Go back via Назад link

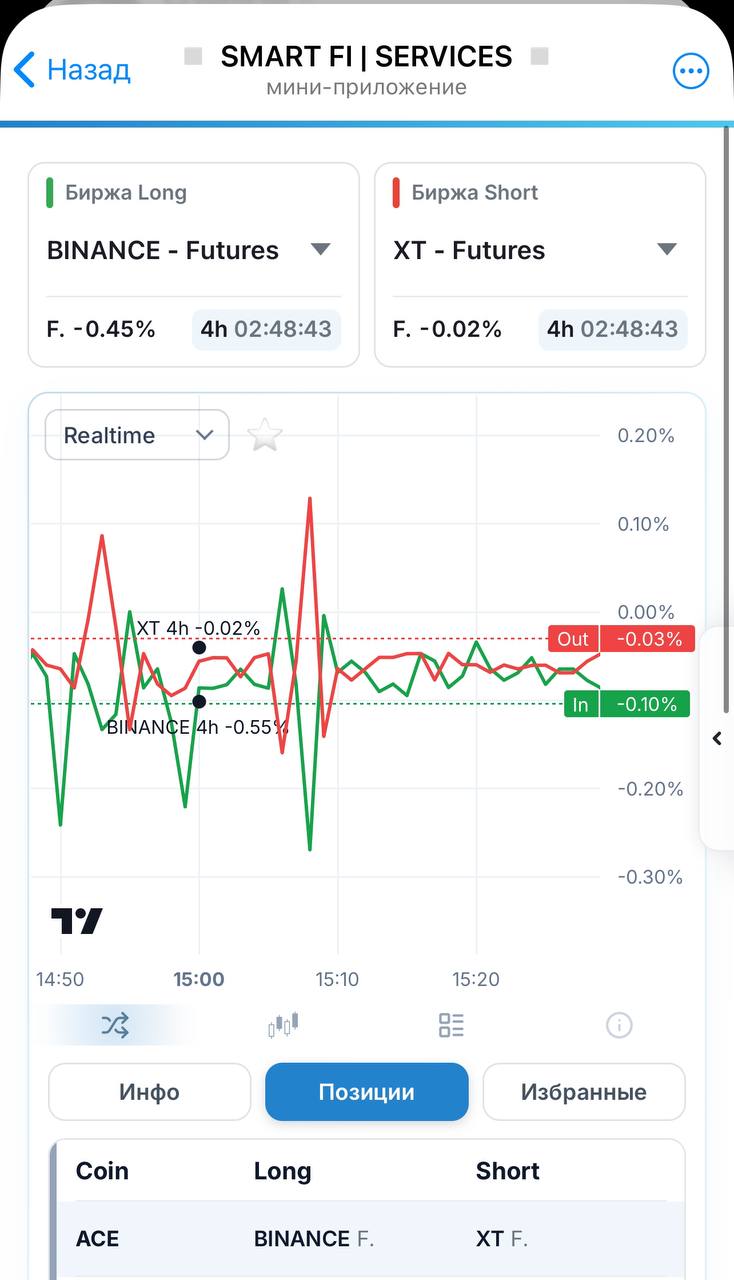tap(88, 70)
